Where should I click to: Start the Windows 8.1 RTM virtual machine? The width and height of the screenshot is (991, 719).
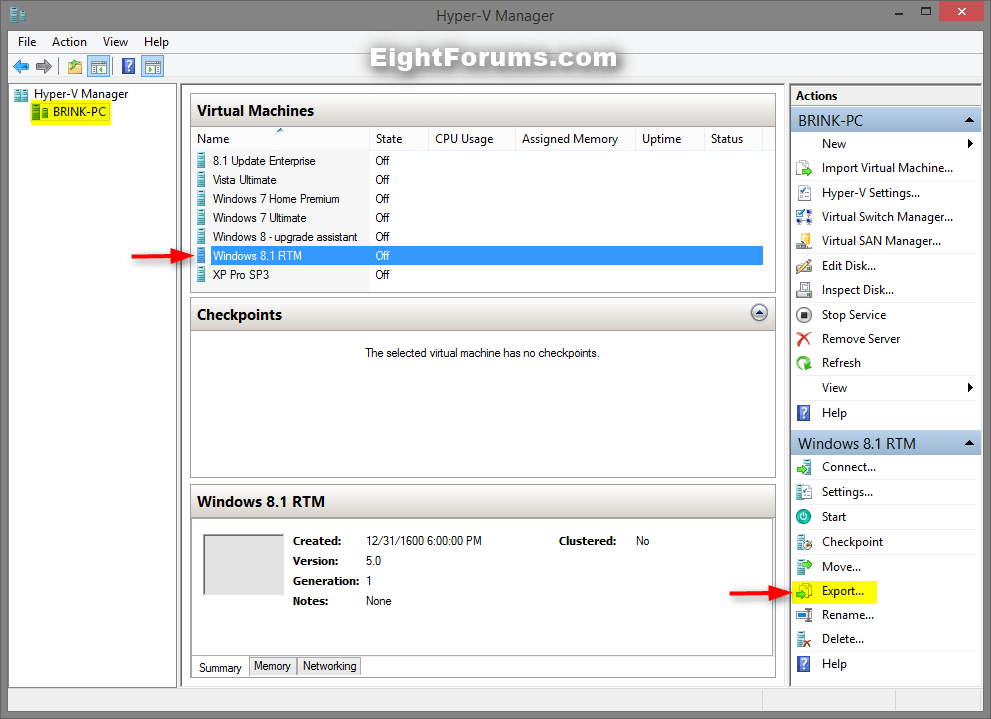coord(833,516)
